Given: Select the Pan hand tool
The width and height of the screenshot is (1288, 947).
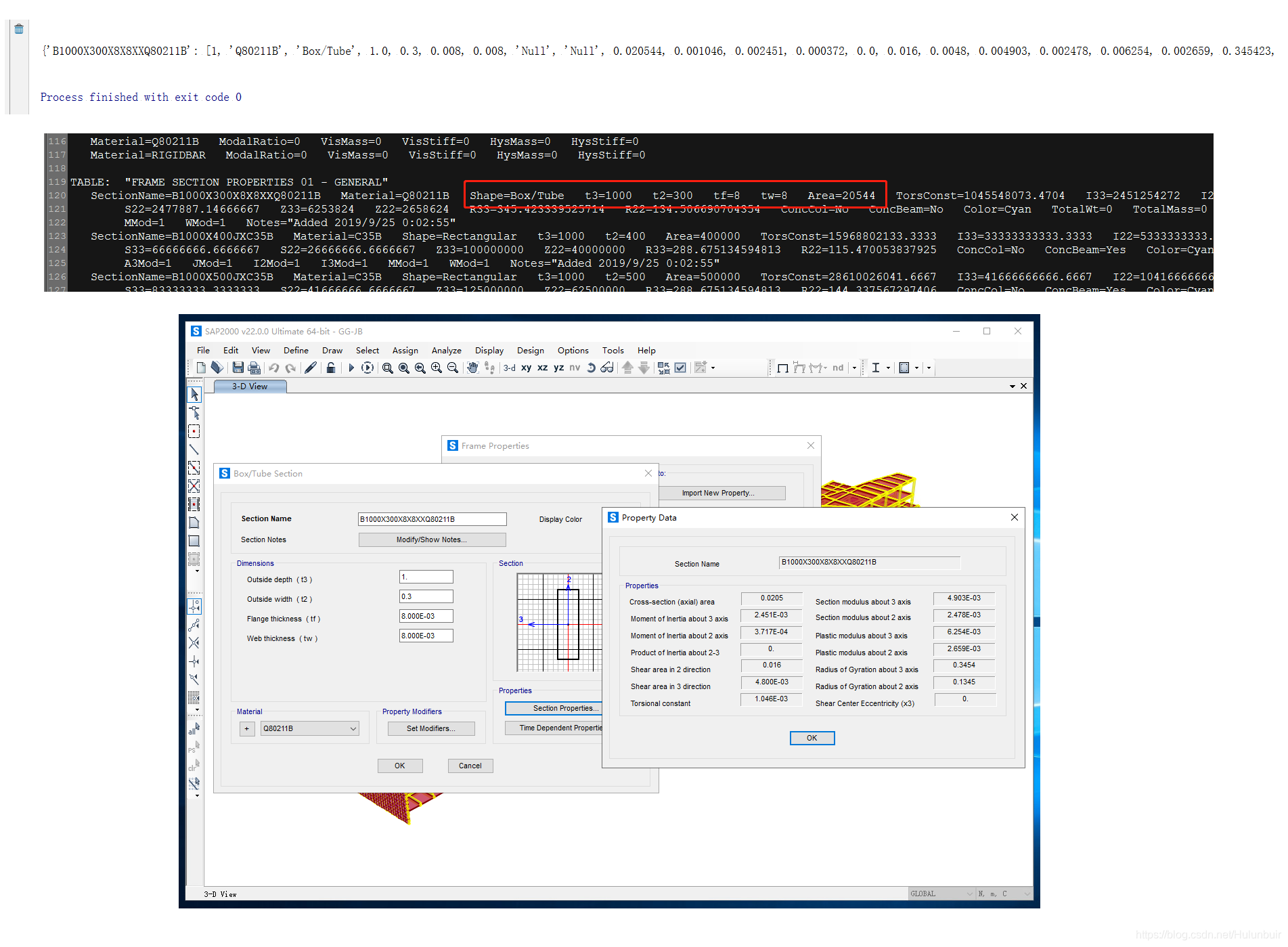Looking at the screenshot, I should [472, 368].
